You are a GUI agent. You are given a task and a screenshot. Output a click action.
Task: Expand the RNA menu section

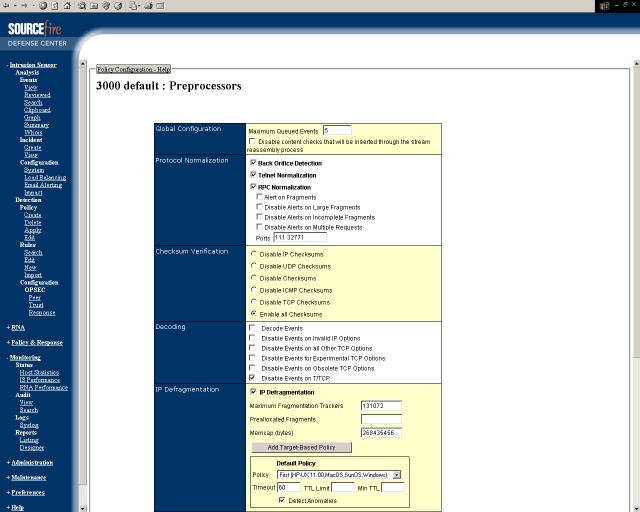(x=18, y=327)
